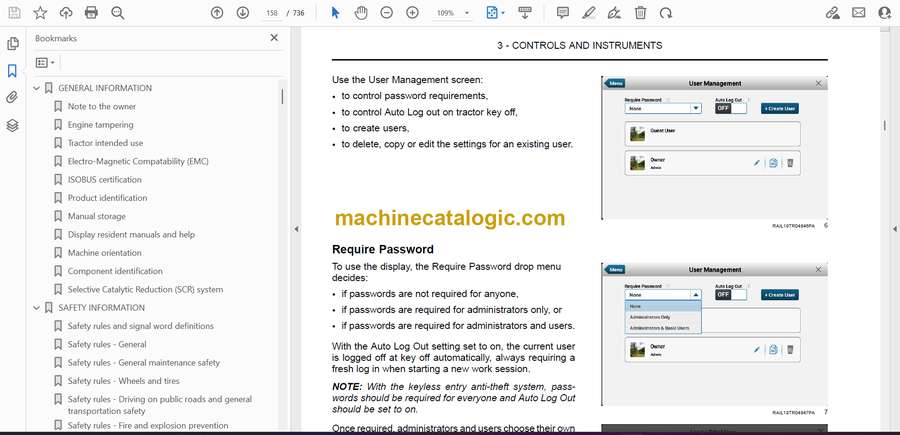
Task: Open Tractor intended use bookmark
Action: [106, 143]
